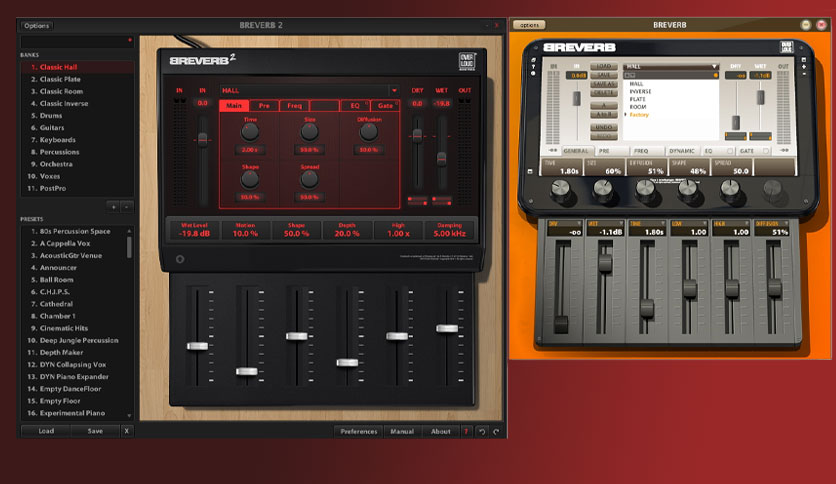The height and width of the screenshot is (484, 836).
Task: Open the TIME fader assignment dropdown in Breverb
Action: (x=663, y=223)
